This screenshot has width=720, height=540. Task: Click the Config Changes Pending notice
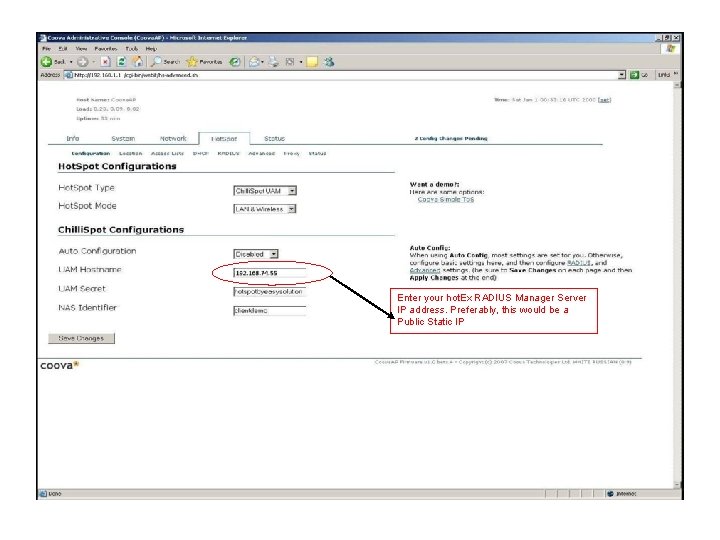[450, 138]
